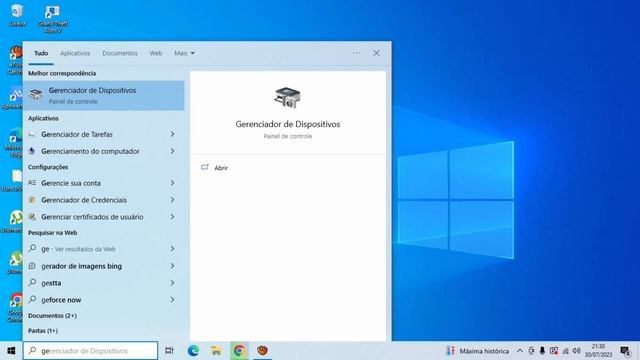Show hidden tray icons chevron

click(520, 351)
